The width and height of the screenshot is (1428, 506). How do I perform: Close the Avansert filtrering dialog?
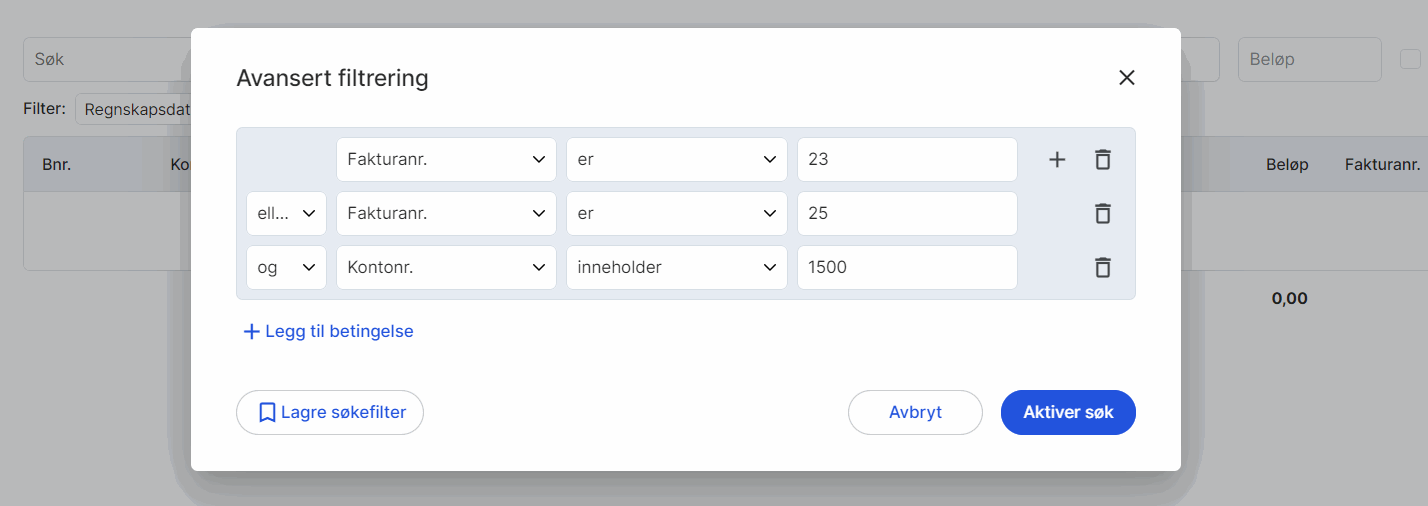click(1127, 78)
